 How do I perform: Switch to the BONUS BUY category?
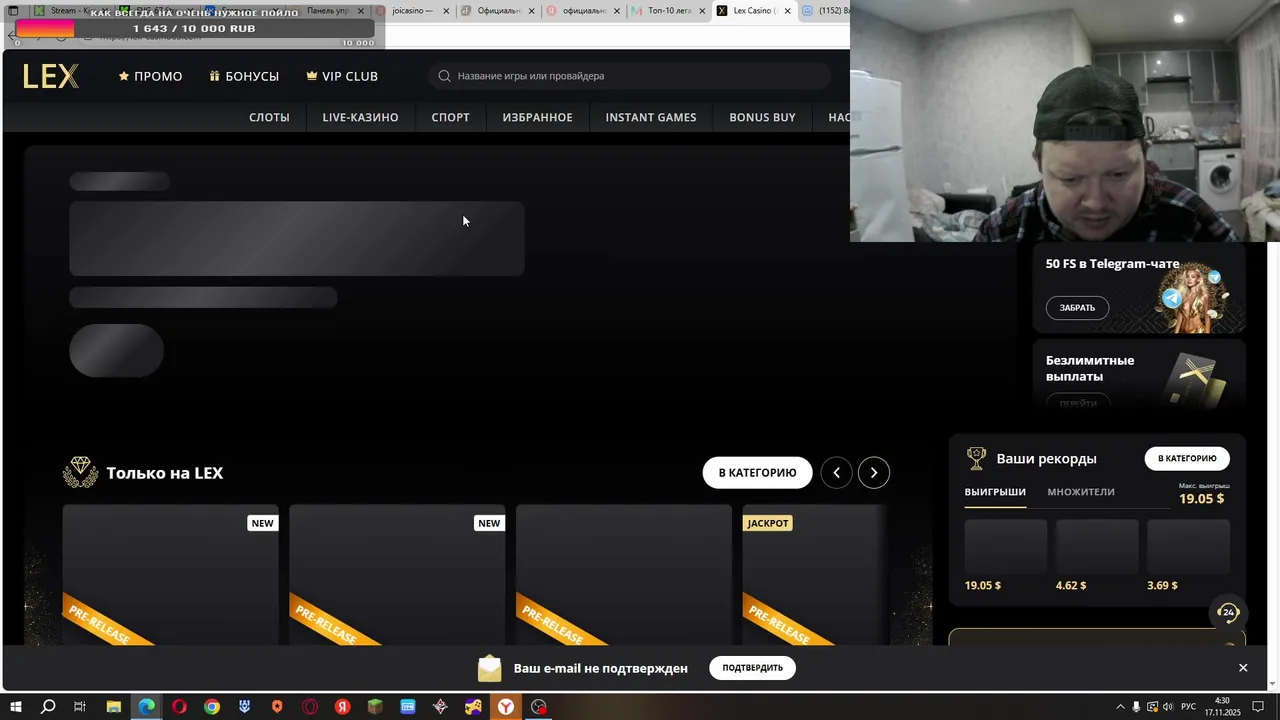pyautogui.click(x=762, y=117)
